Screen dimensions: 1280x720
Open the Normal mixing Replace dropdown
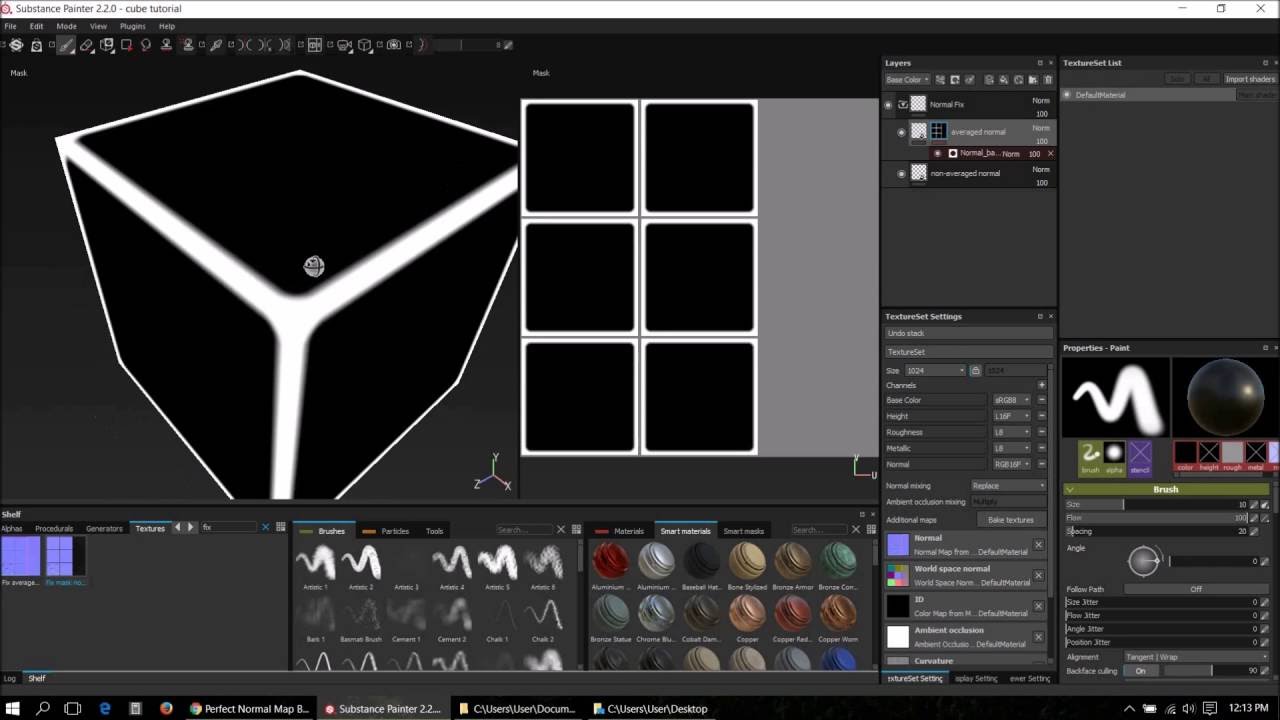click(1008, 486)
